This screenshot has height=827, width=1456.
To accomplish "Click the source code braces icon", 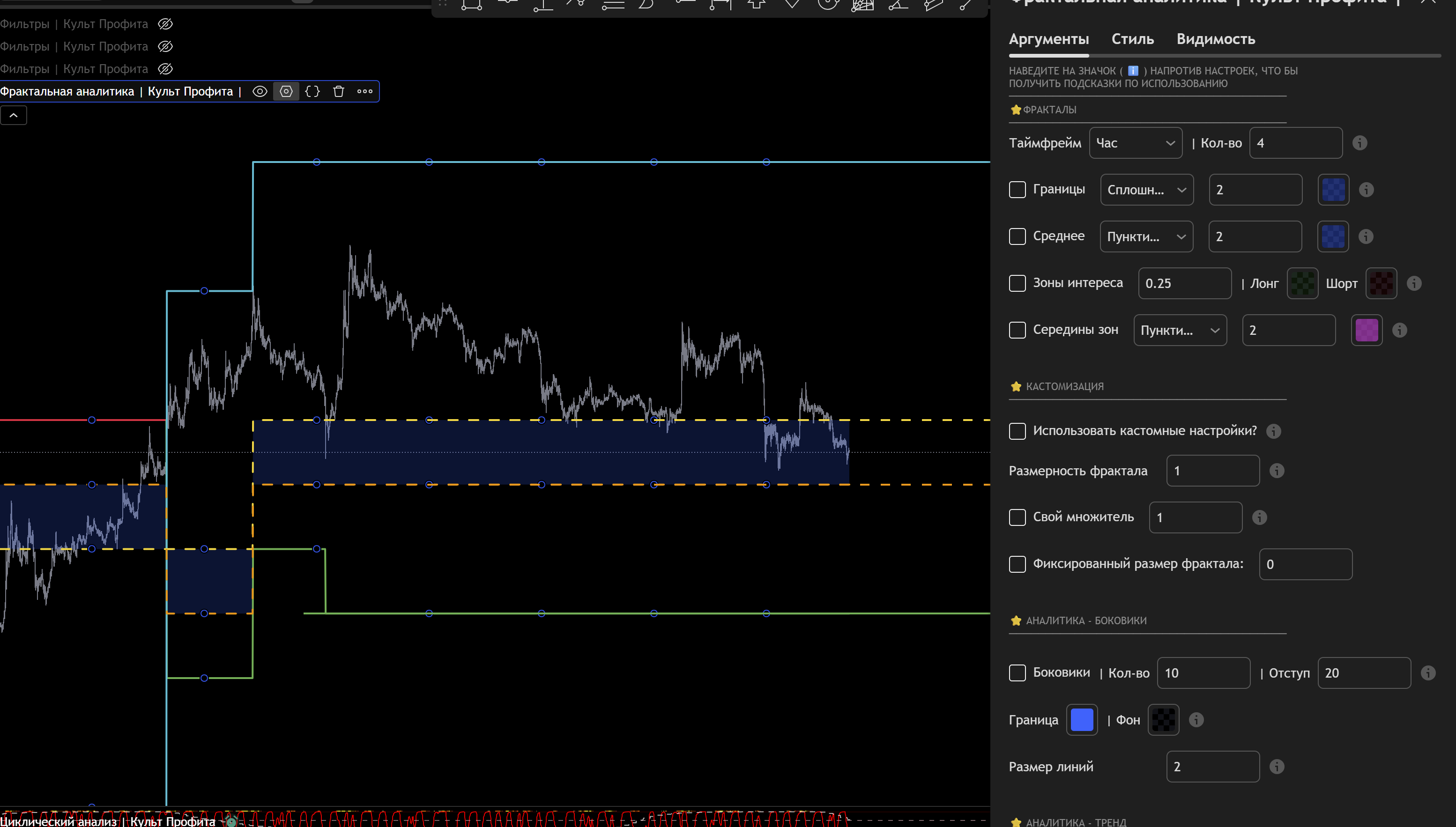I will [x=312, y=91].
